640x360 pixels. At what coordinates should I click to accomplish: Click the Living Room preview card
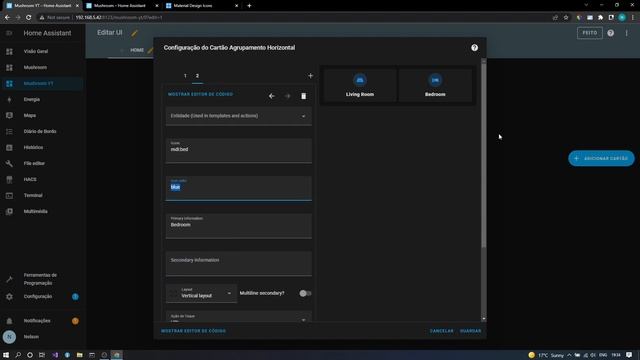pyautogui.click(x=360, y=86)
